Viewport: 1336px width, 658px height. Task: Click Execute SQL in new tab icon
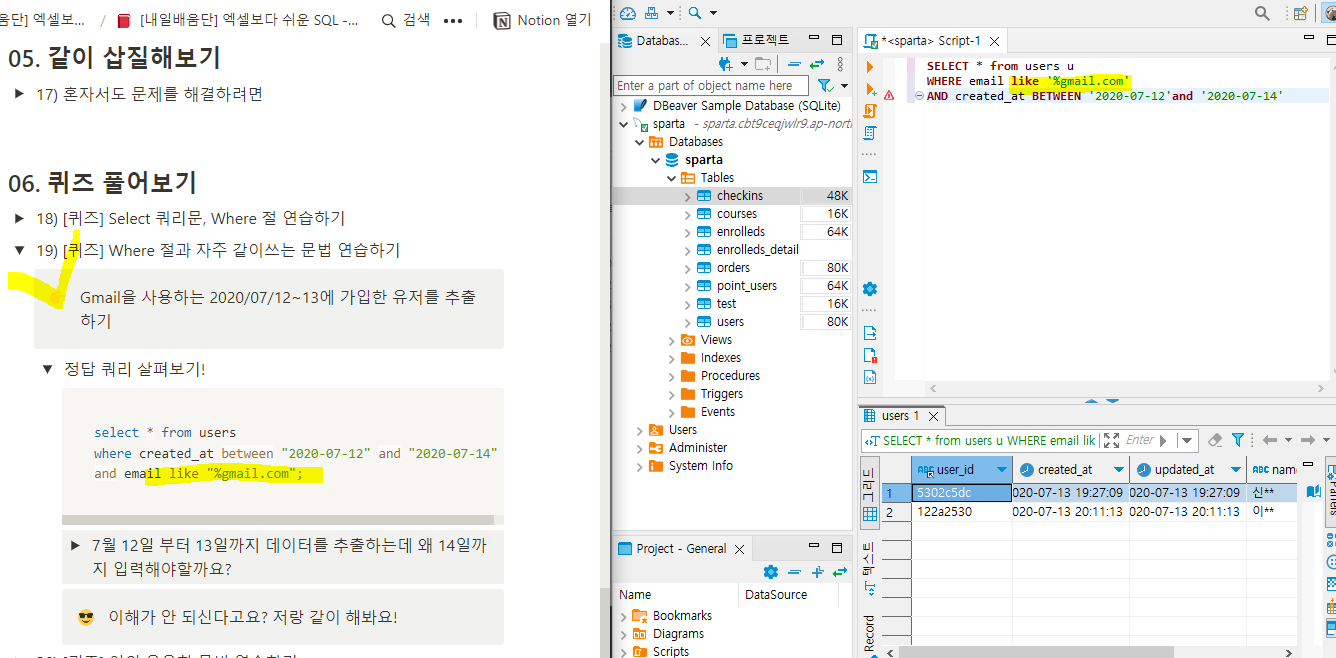pos(869,89)
